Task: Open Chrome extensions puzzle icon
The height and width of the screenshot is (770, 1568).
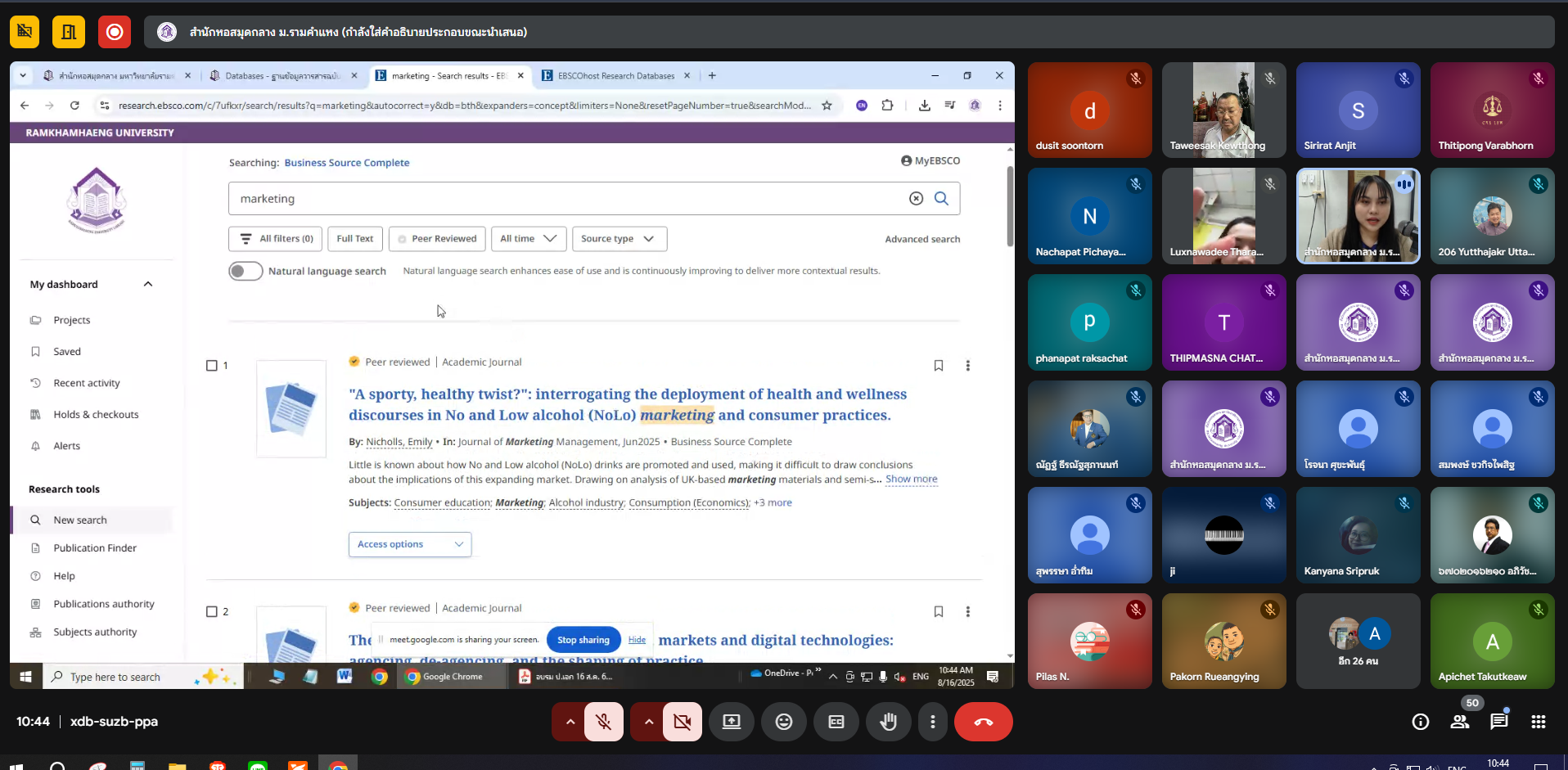Action: (x=887, y=106)
